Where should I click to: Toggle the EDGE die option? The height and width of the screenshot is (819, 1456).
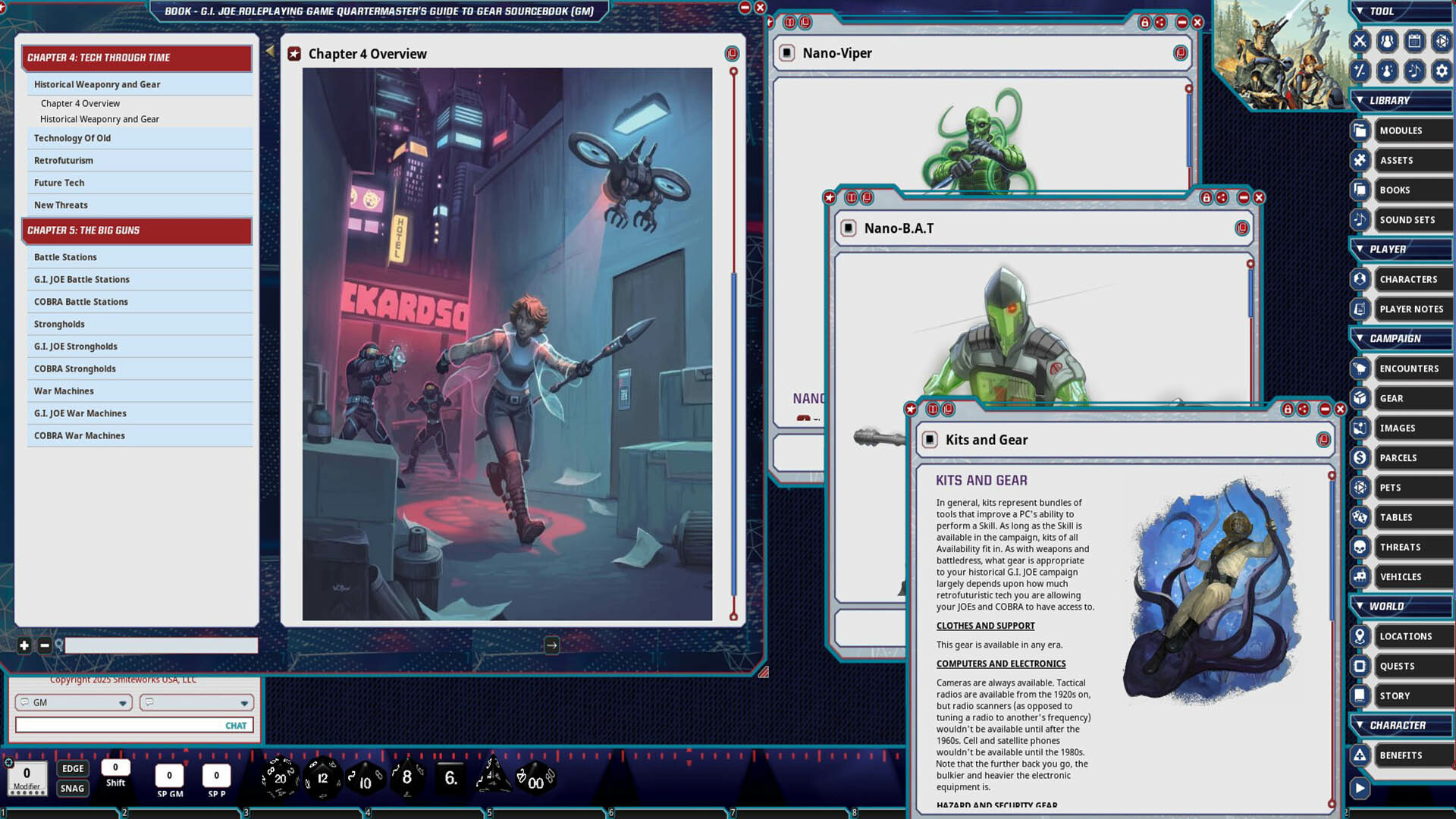(72, 768)
